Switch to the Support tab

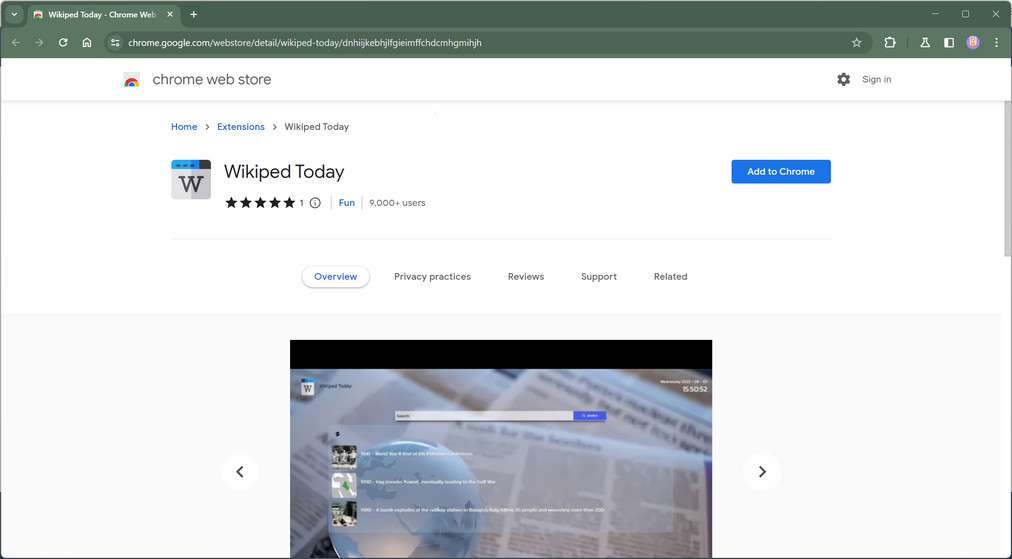(x=599, y=276)
